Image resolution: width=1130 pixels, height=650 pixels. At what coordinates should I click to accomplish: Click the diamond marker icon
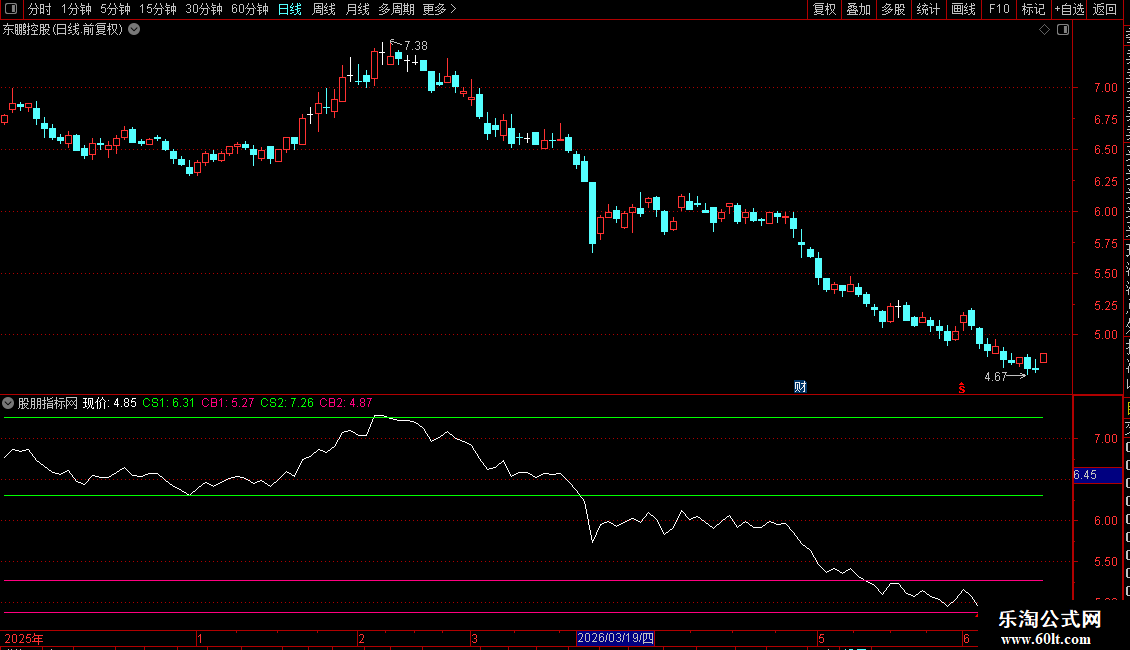point(1044,30)
